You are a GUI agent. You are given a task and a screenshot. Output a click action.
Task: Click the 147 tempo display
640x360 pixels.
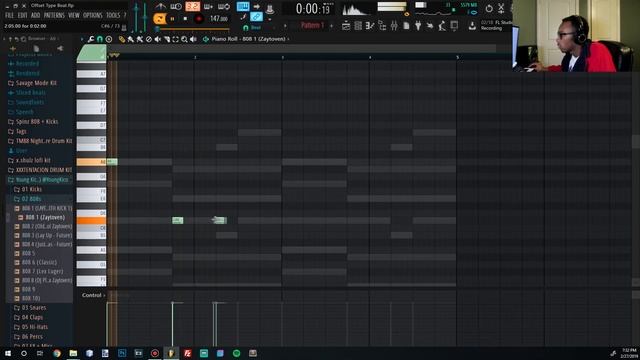coord(219,19)
